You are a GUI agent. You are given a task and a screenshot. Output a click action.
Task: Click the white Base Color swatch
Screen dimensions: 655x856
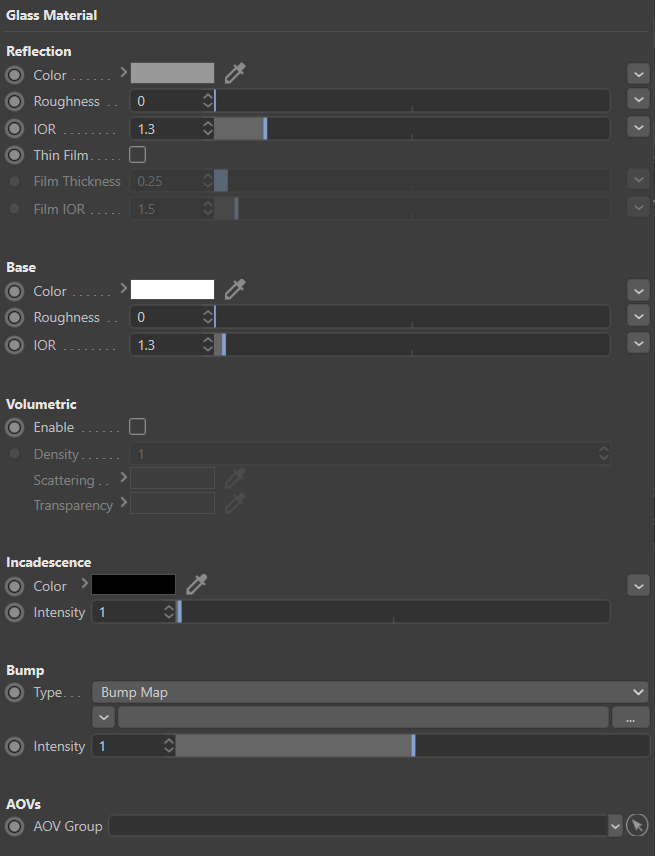pos(172,290)
